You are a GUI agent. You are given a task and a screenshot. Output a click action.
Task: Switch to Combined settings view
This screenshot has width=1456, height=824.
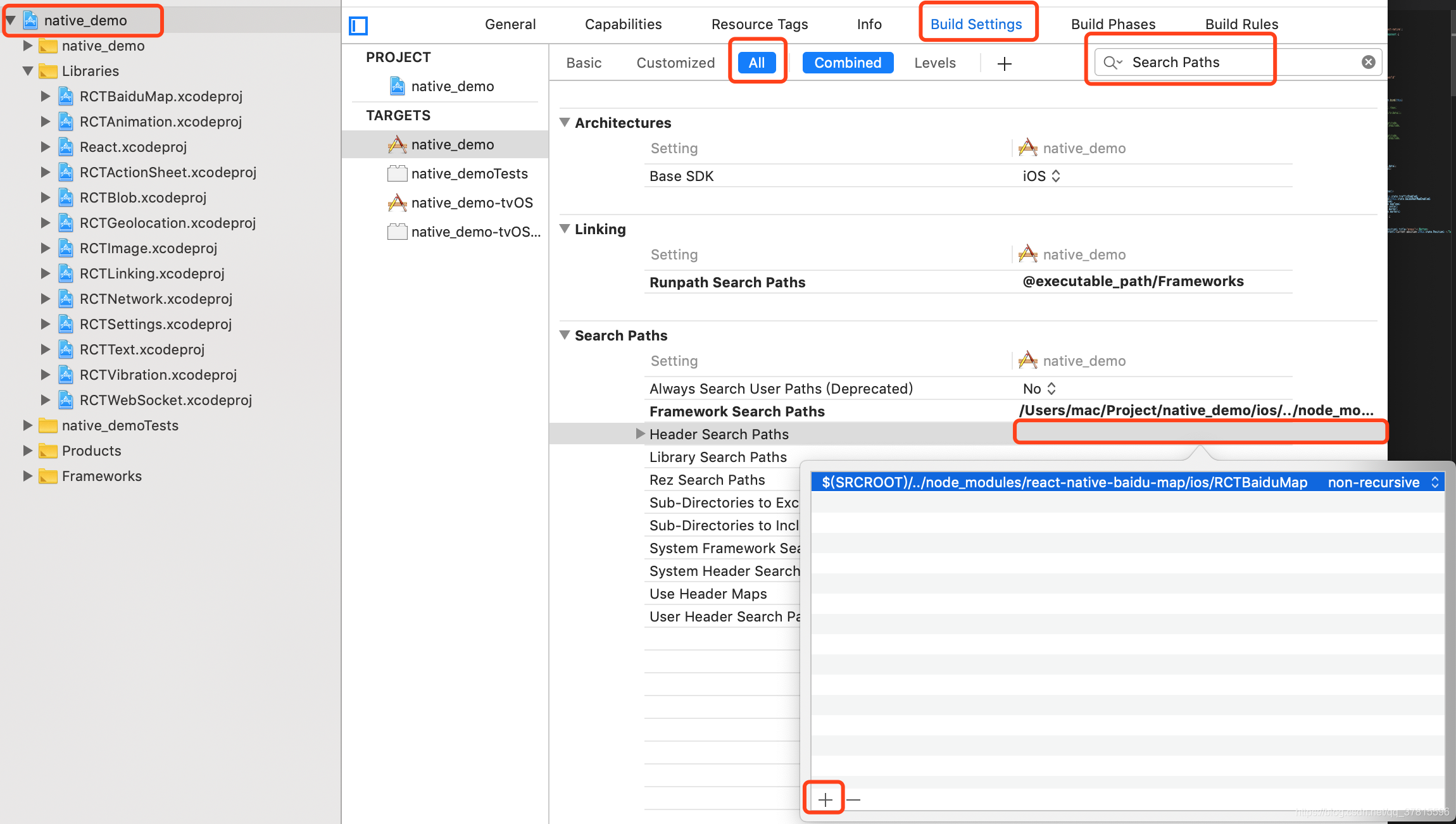848,63
